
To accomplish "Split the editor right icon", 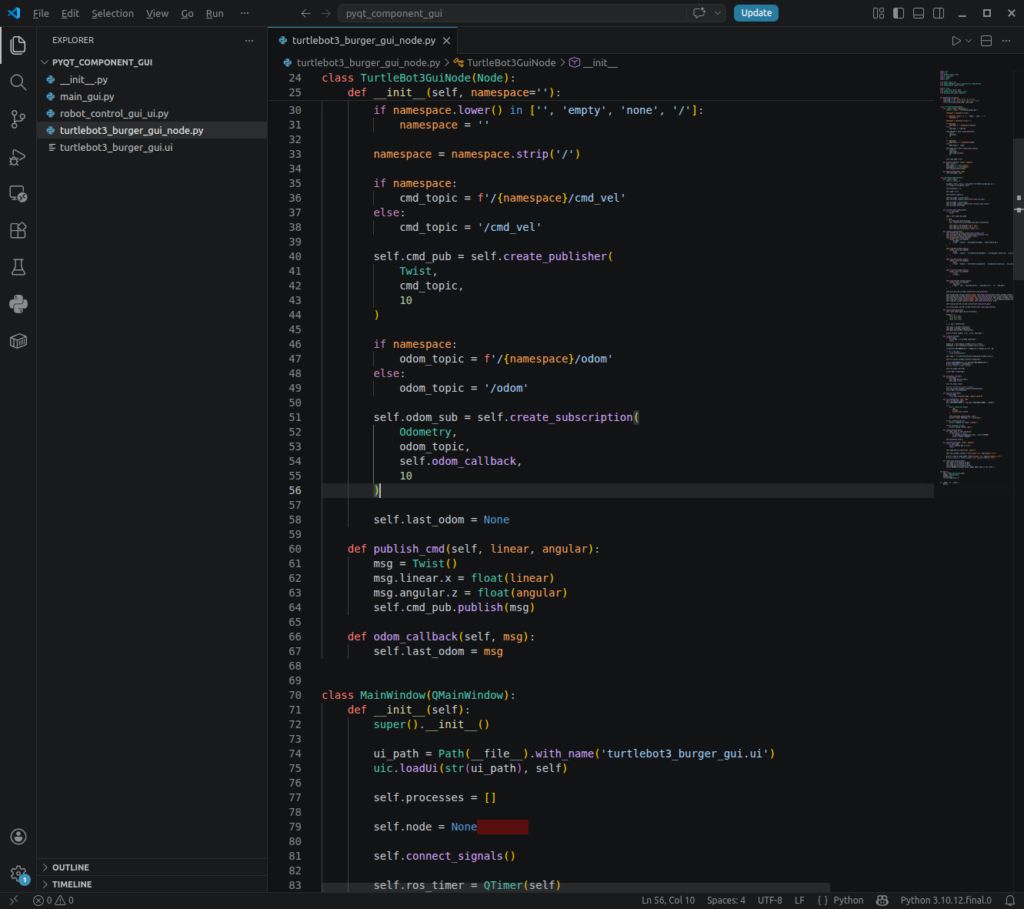I will coord(986,40).
